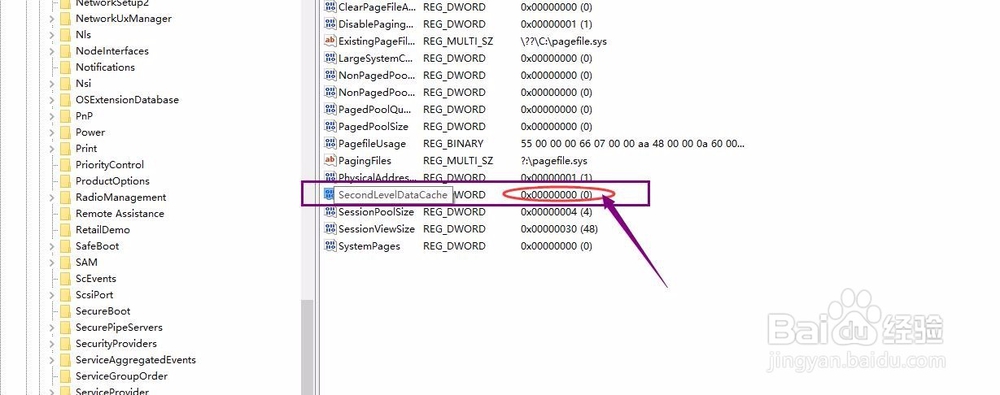
Task: Expand the ScsiPort key
Action: click(x=52, y=295)
